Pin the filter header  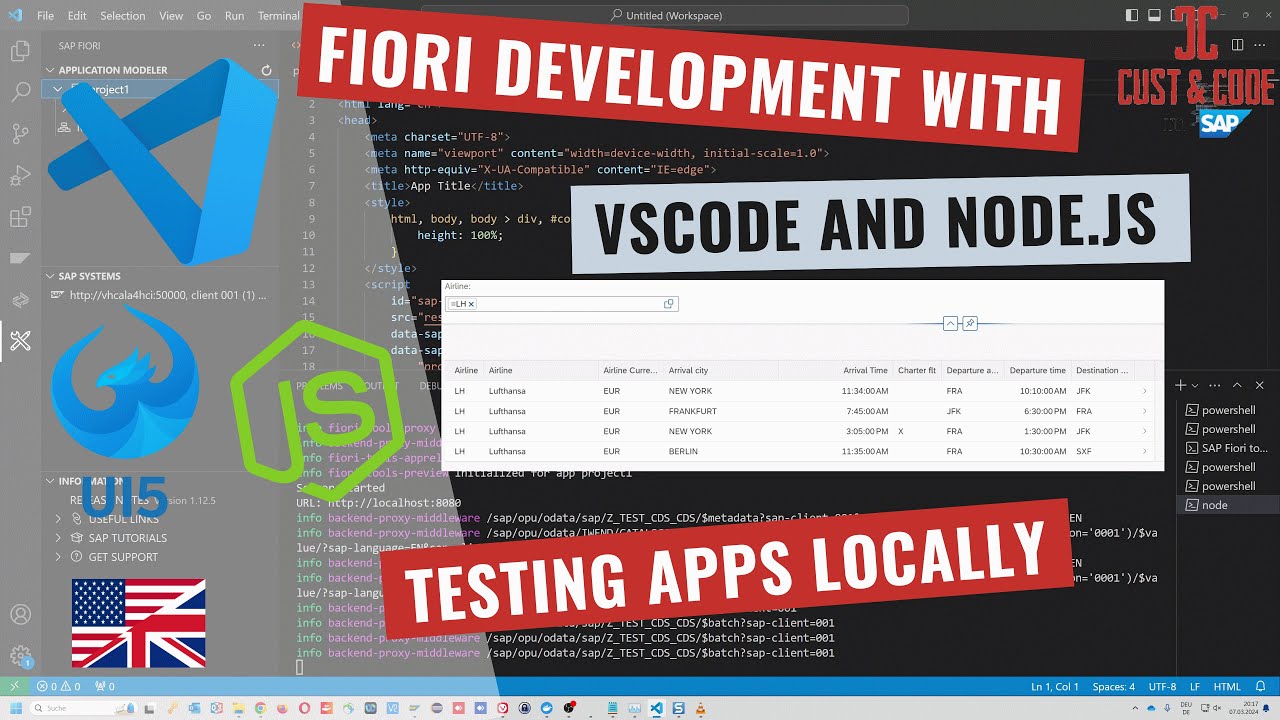pyautogui.click(x=970, y=323)
